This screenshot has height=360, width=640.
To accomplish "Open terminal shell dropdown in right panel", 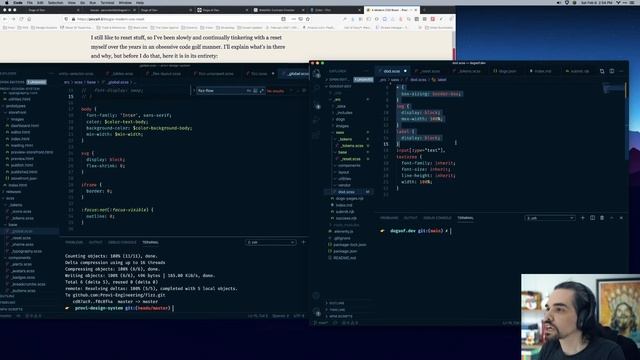I will pyautogui.click(x=550, y=218).
